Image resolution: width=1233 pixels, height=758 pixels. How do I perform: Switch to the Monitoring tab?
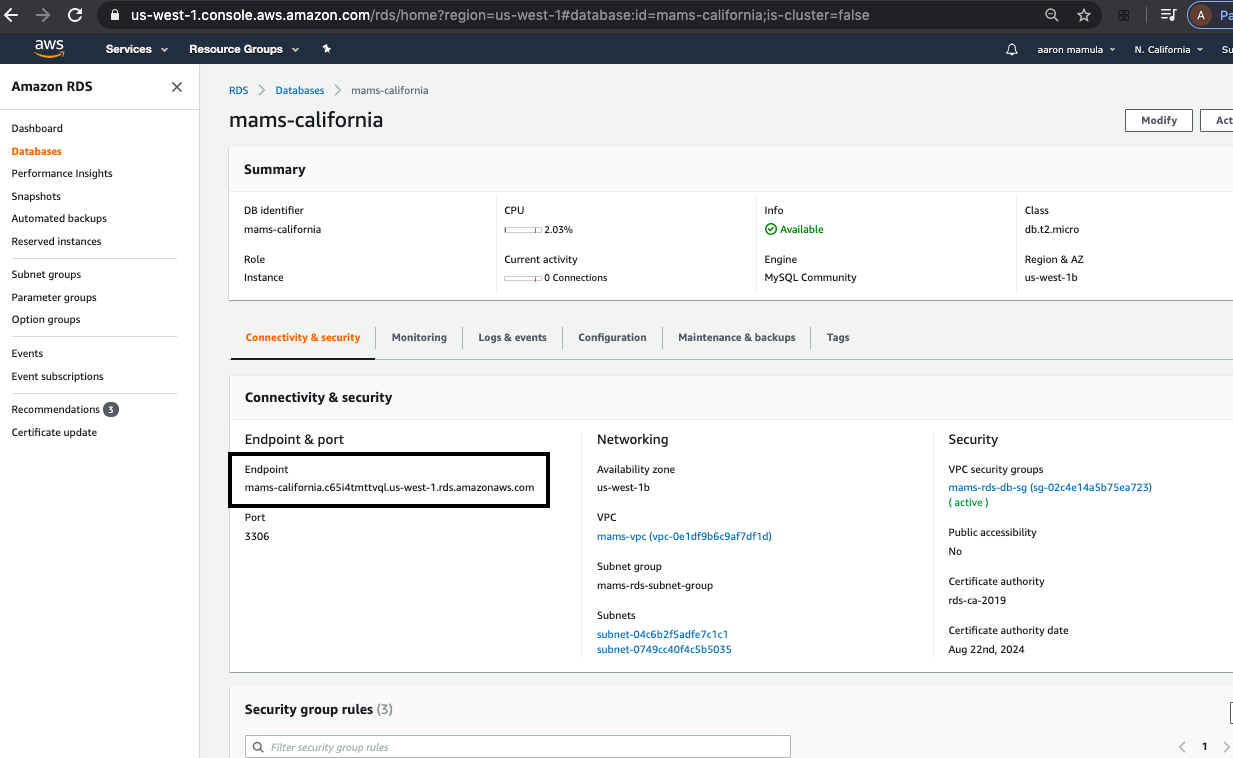click(419, 337)
